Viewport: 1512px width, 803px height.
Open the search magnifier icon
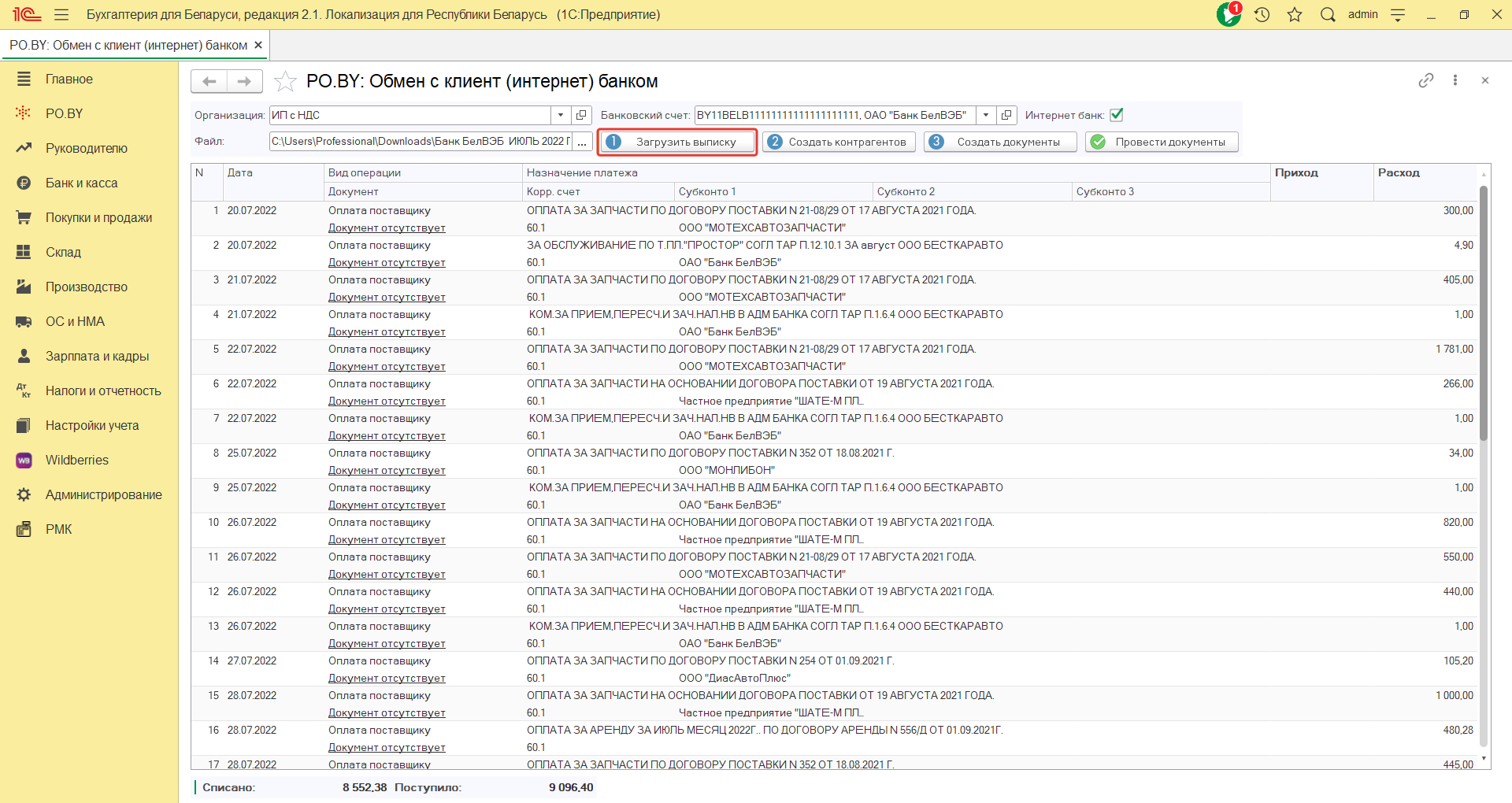tap(1328, 15)
